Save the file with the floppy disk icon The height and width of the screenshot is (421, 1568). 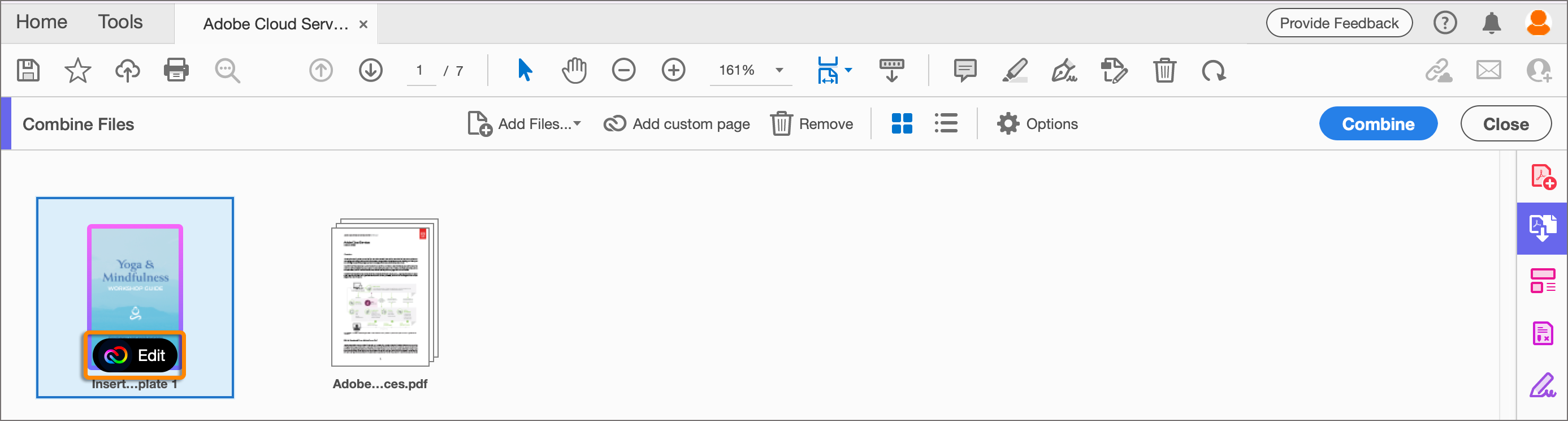pyautogui.click(x=28, y=71)
